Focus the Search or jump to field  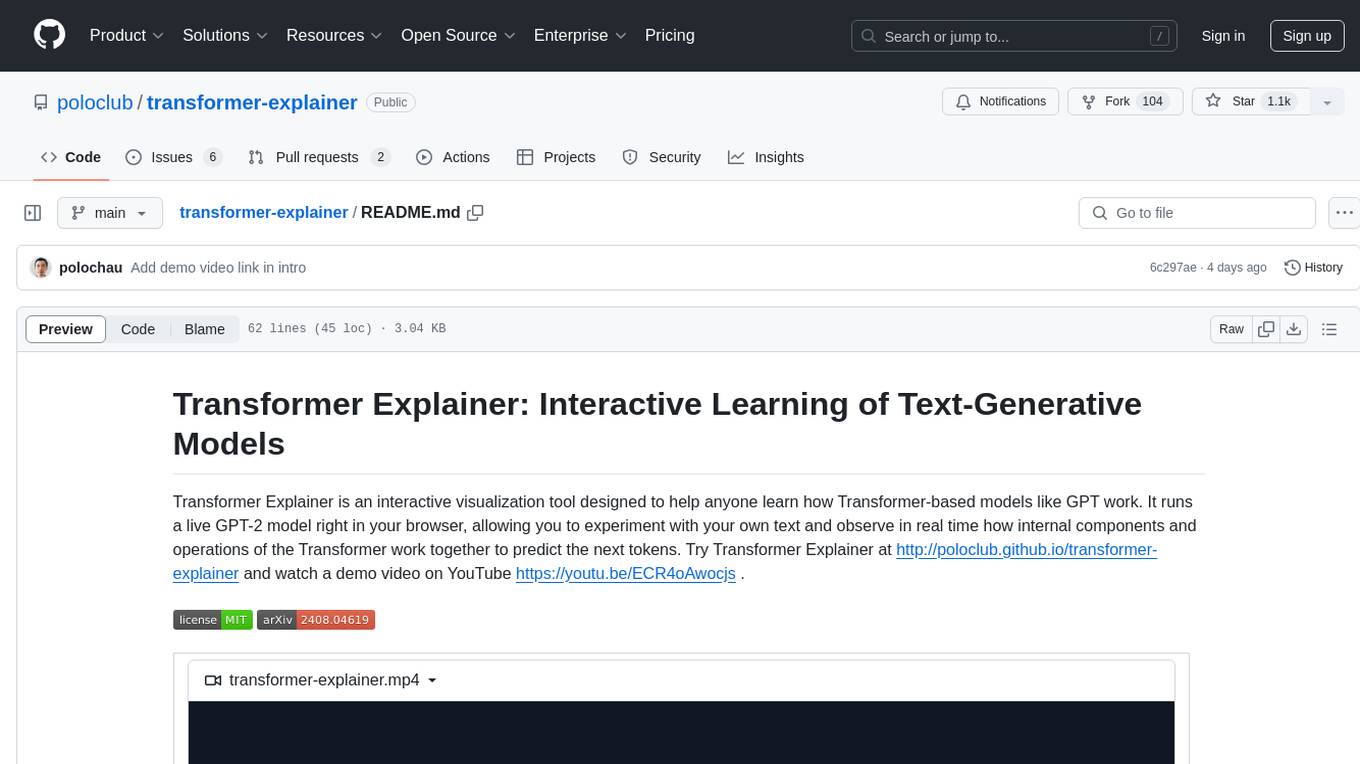pos(1016,36)
